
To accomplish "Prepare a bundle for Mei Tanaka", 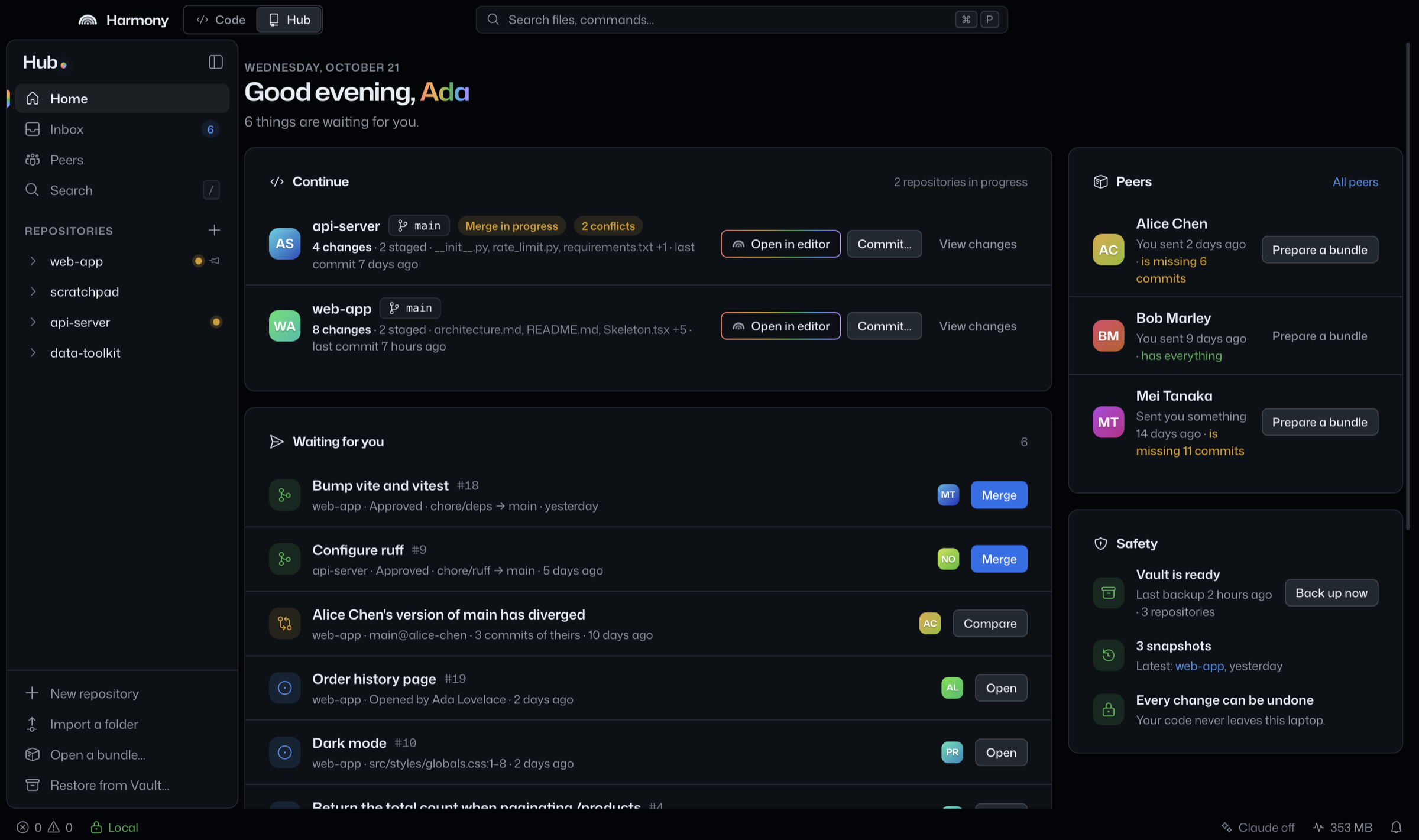I will [x=1320, y=422].
